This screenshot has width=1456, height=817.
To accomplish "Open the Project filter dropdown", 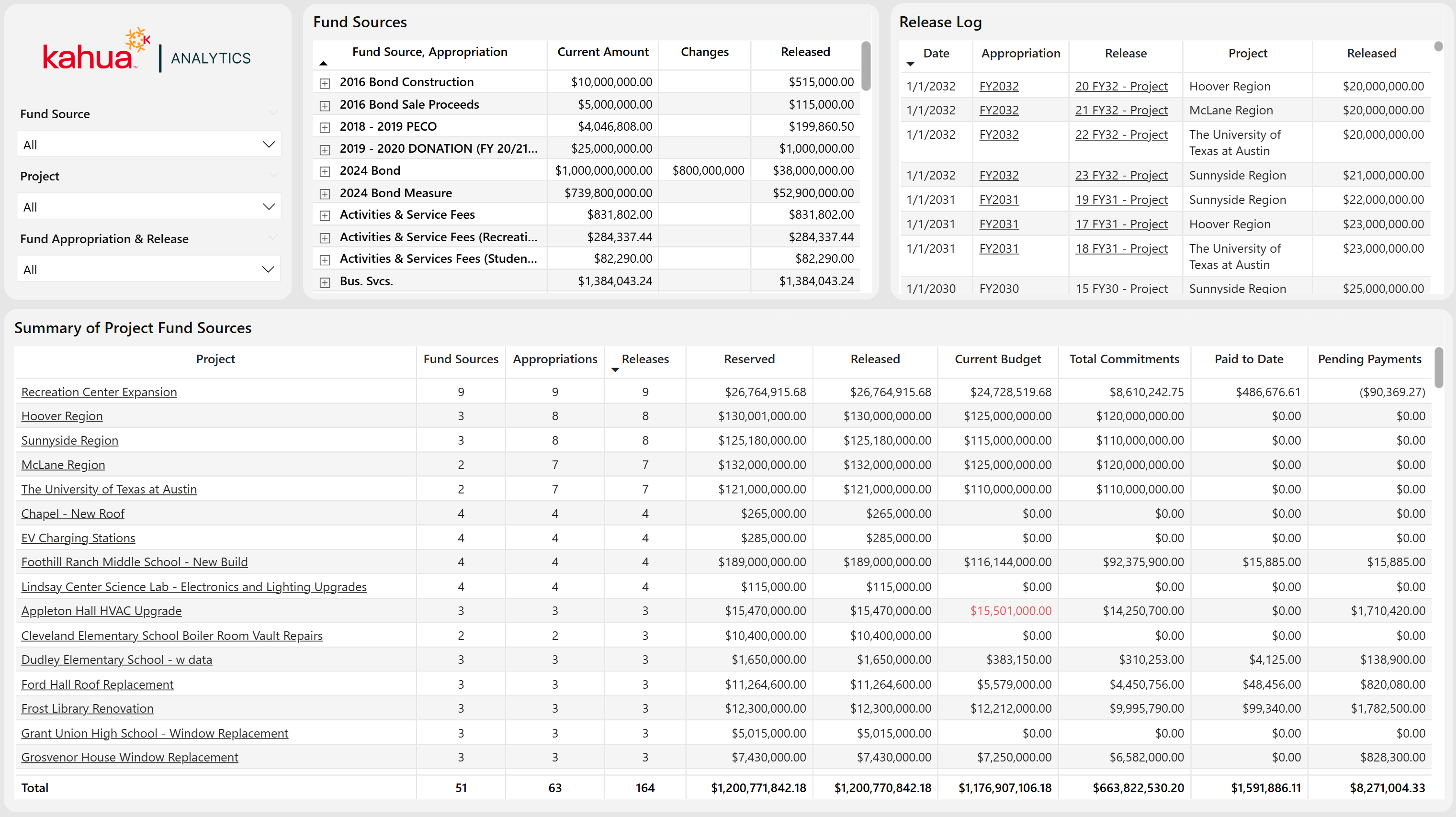I will click(x=148, y=207).
